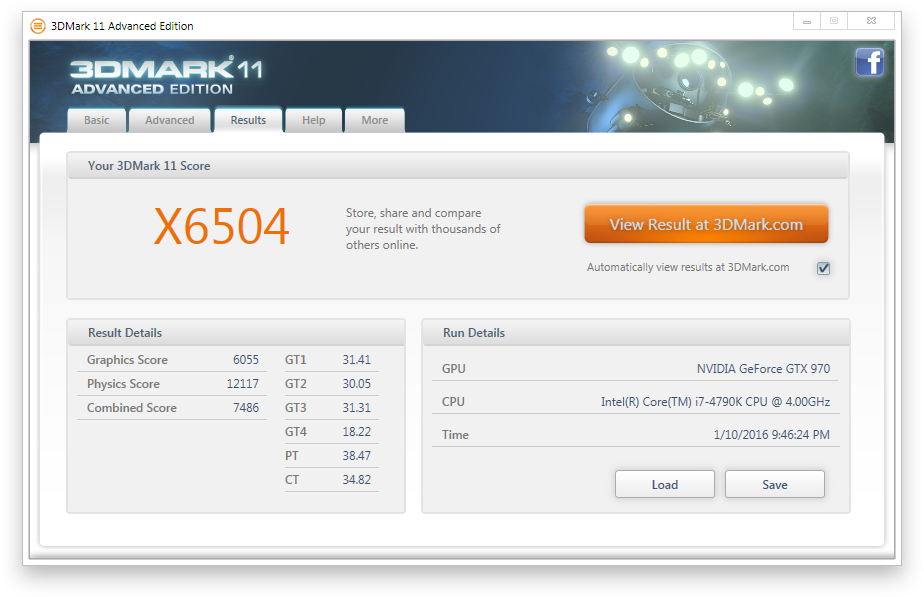
Task: Click the Run Details panel header
Action: pyautogui.click(x=636, y=333)
